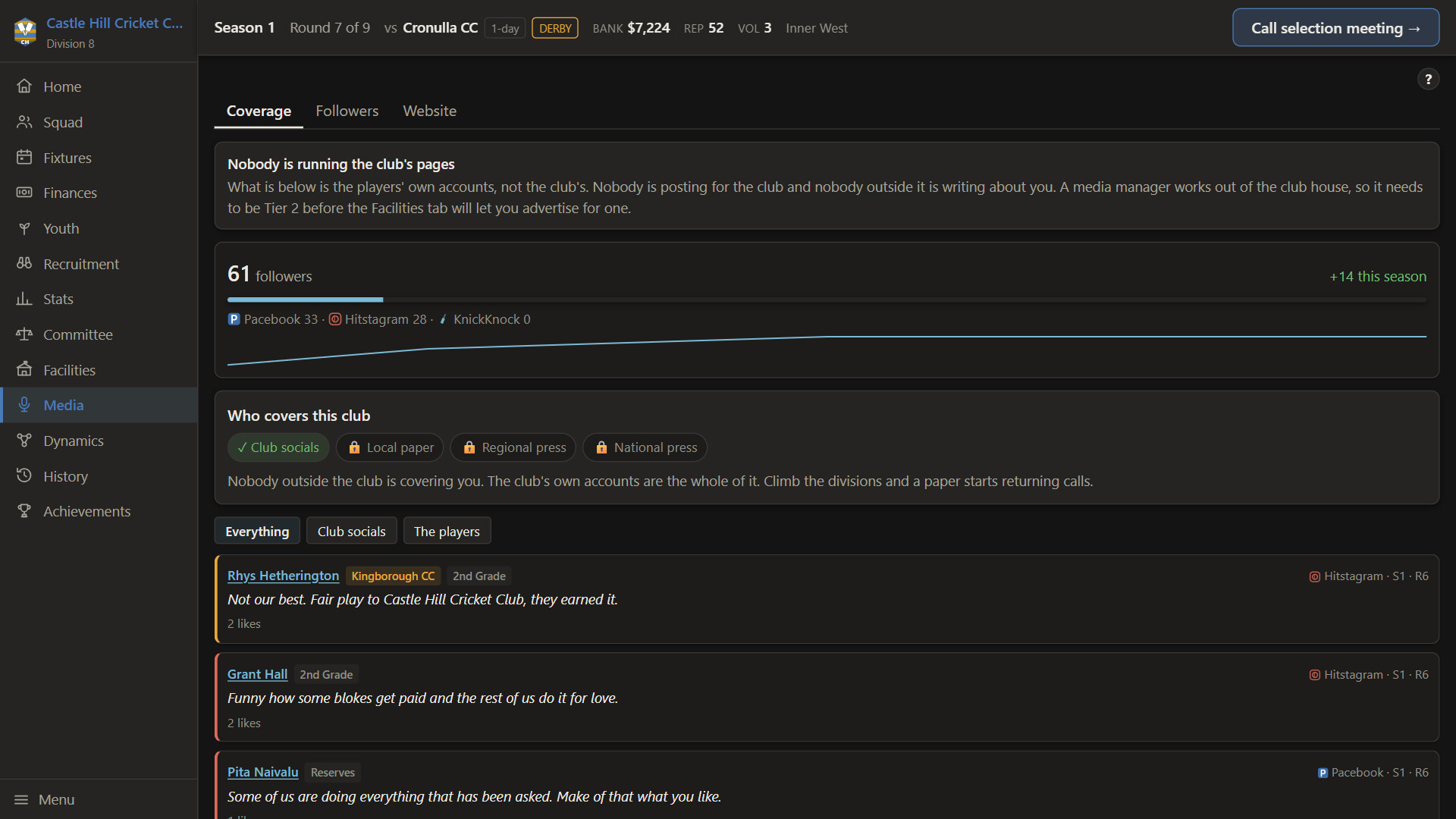Image resolution: width=1456 pixels, height=819 pixels.
Task: Click the DERBY match badge
Action: 555,28
